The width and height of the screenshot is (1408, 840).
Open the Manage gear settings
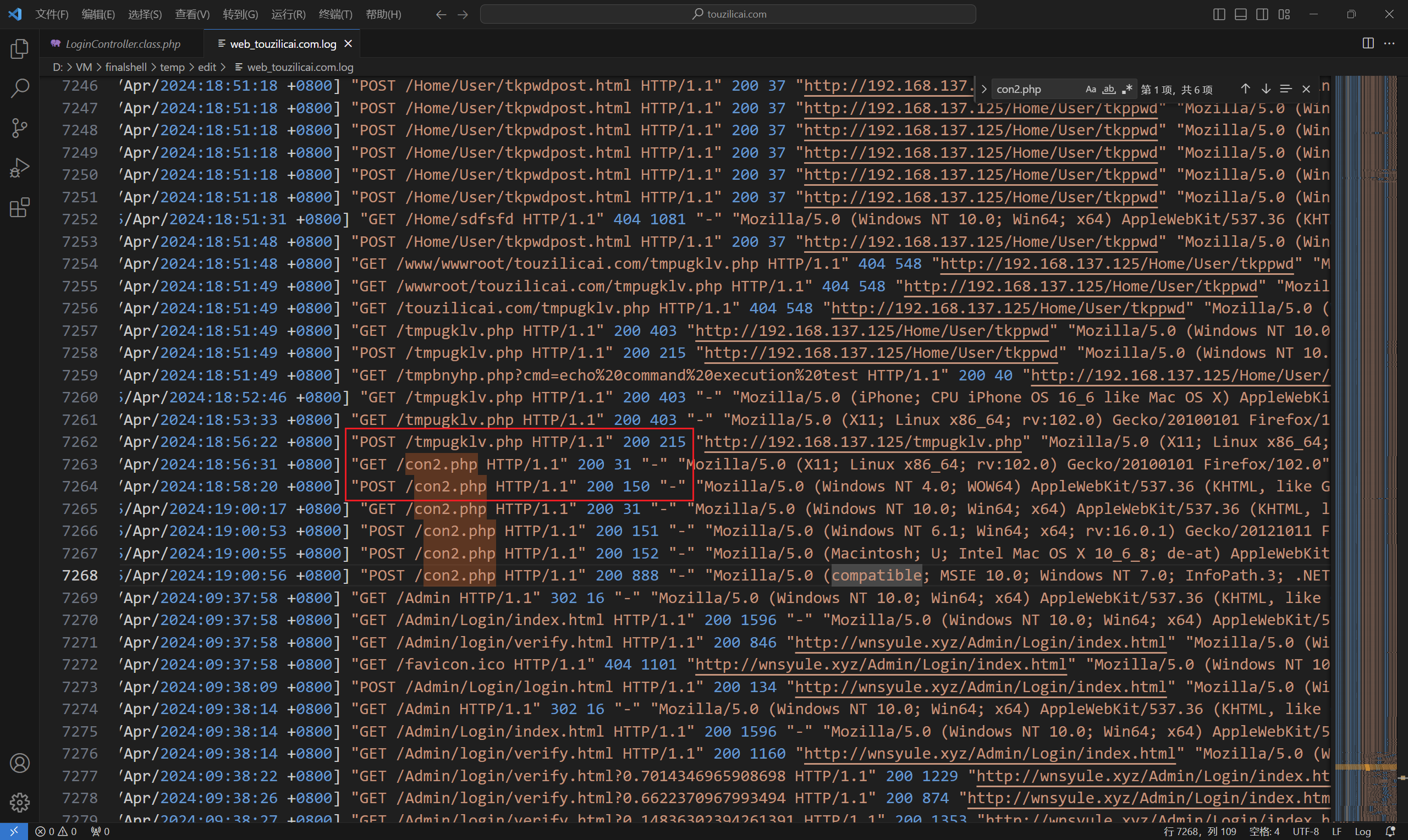20,802
